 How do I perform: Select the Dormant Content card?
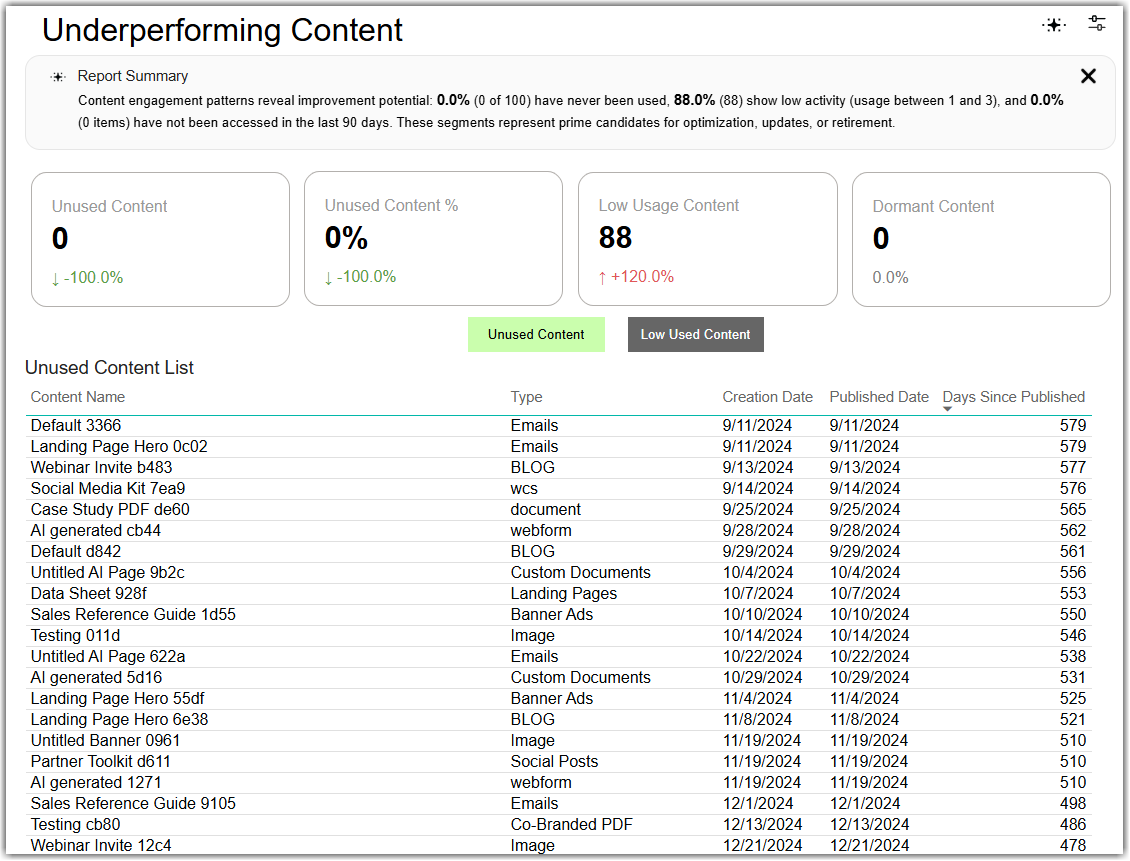point(981,239)
